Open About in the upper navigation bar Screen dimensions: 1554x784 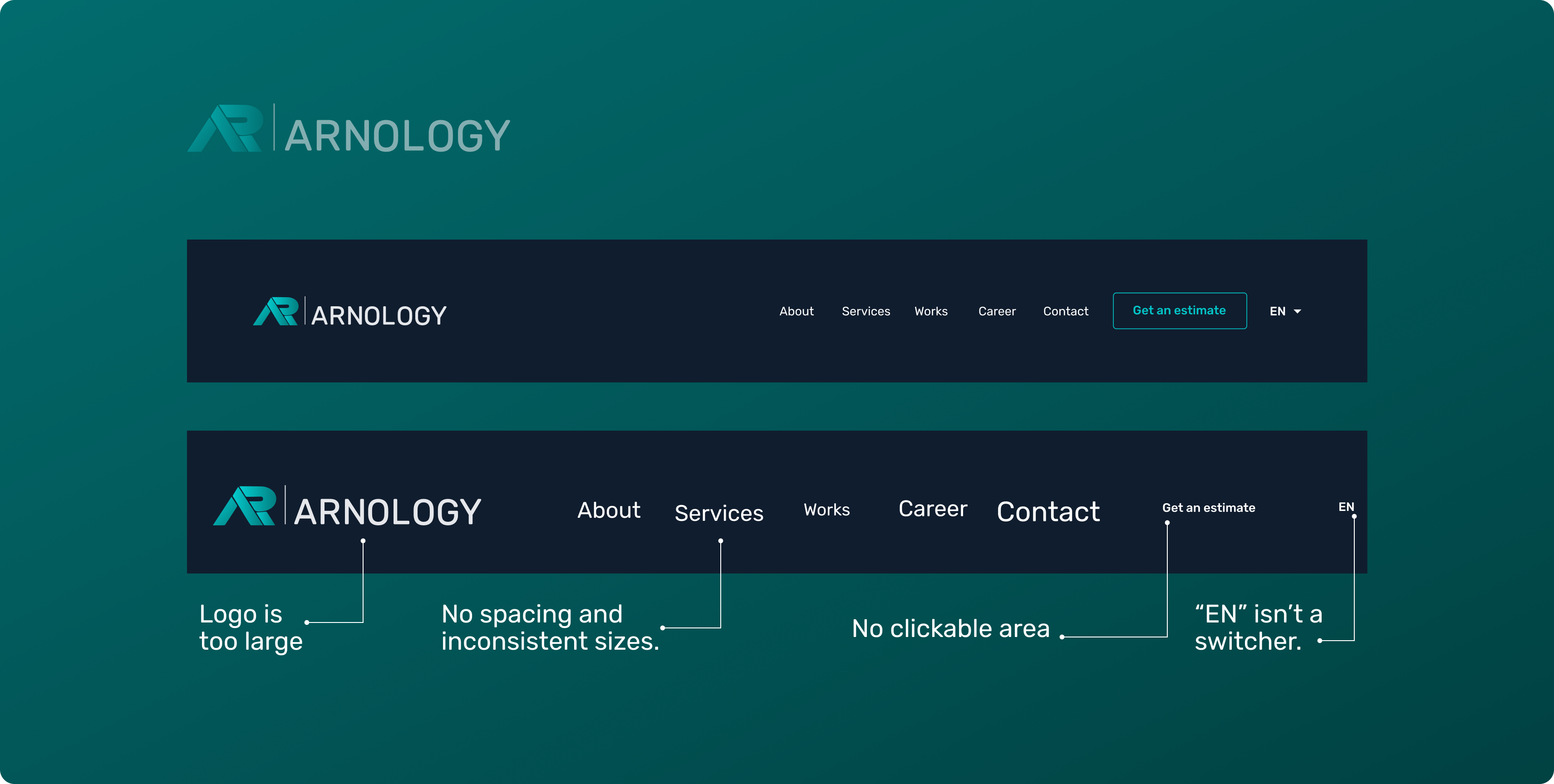tap(797, 311)
